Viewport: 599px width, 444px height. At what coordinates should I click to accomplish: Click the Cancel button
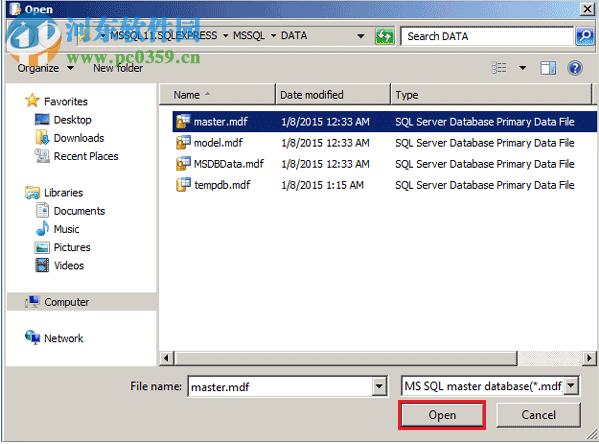(538, 415)
